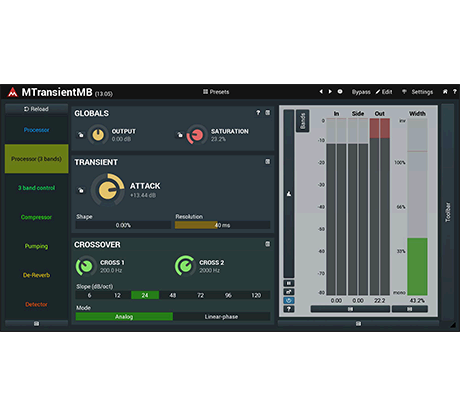Open the Crossover panel menu icon
The height and width of the screenshot is (416, 460).
[268, 244]
